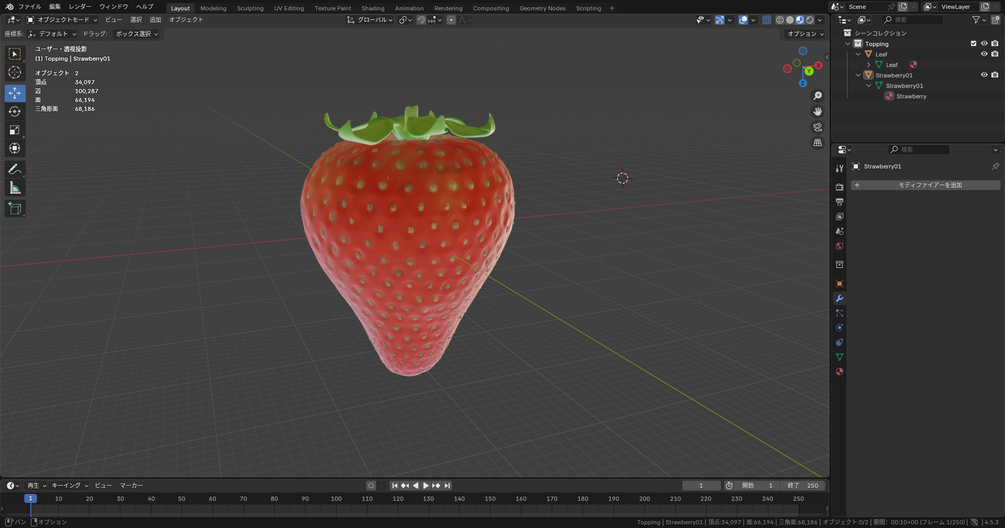Viewport: 1005px width, 528px height.
Task: Collapse the Topping collection tree
Action: (x=847, y=44)
